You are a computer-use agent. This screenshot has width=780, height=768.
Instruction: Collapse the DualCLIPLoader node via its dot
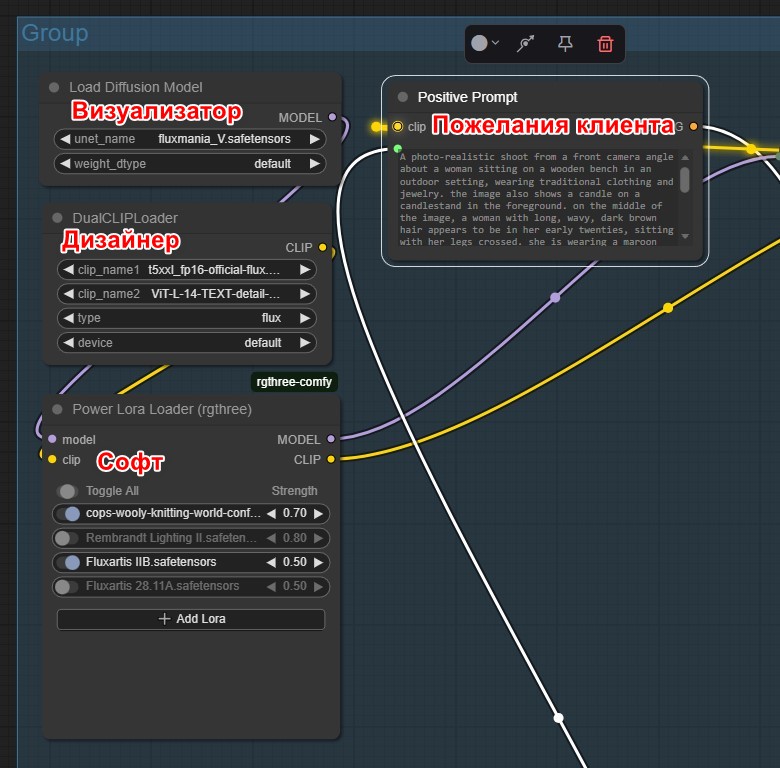tap(57, 218)
